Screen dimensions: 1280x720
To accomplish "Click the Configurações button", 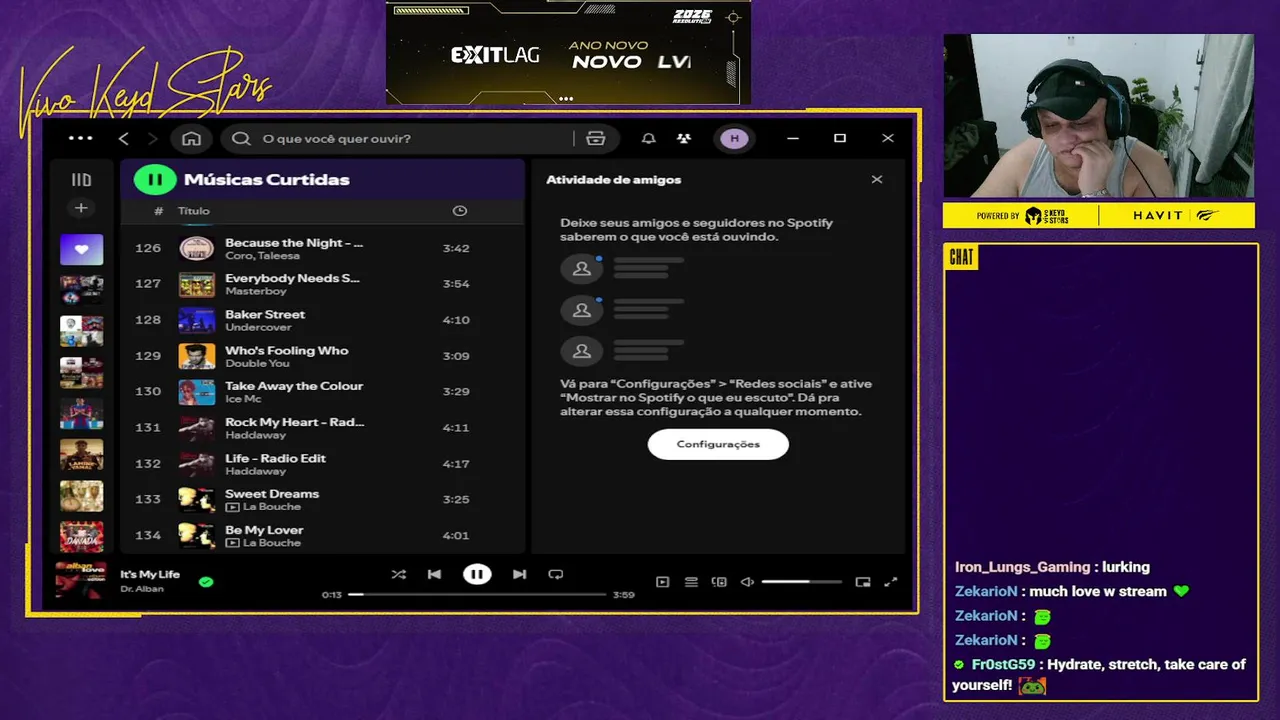I will tap(718, 444).
